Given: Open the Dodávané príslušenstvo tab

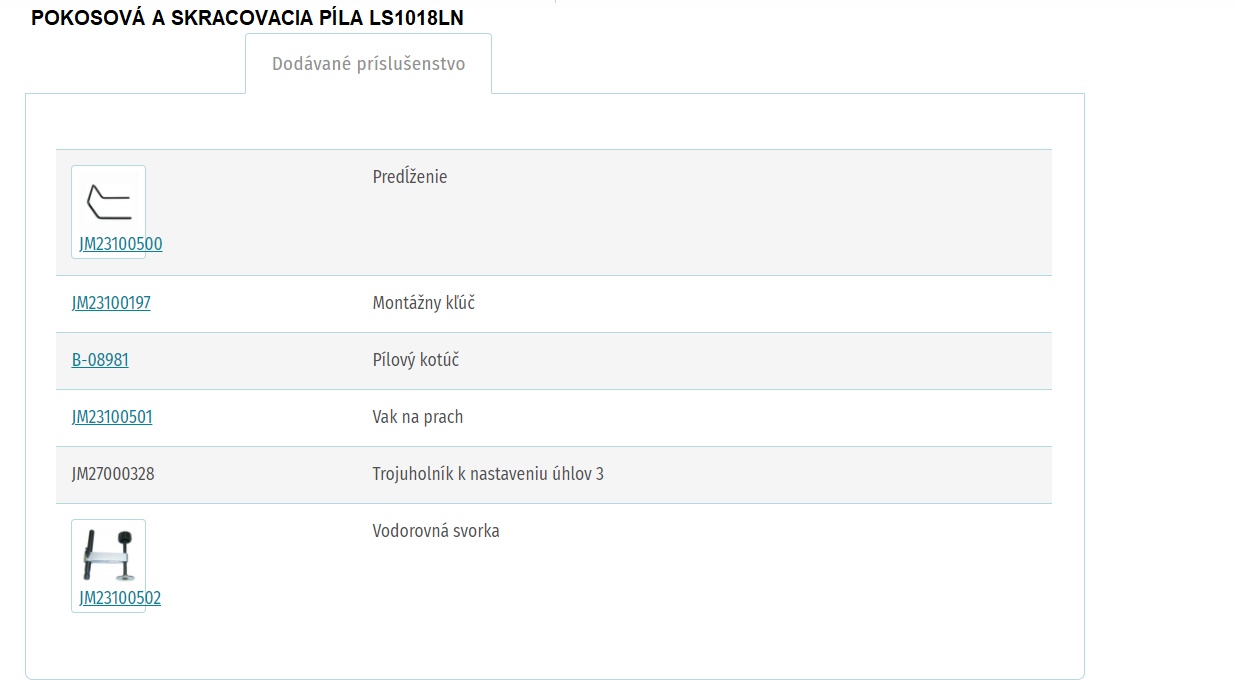Looking at the screenshot, I should [x=368, y=64].
